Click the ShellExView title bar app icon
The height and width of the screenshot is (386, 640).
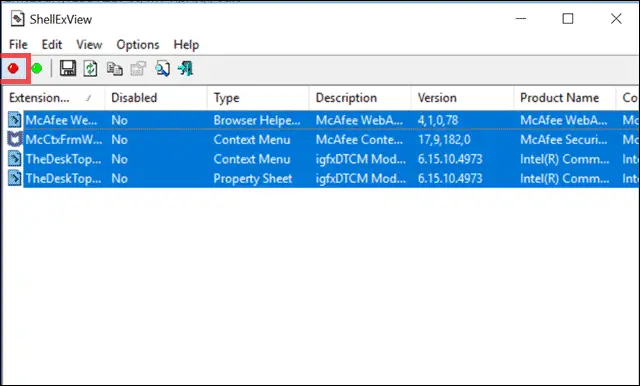click(x=17, y=19)
